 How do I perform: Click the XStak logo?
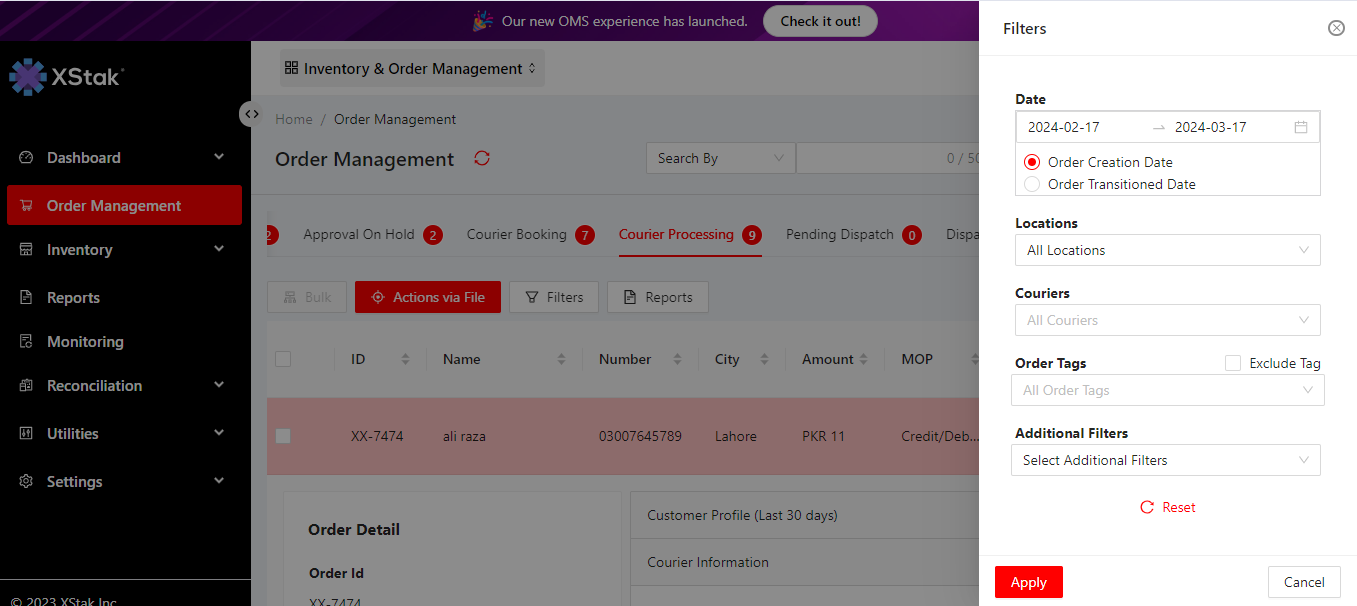point(66,77)
